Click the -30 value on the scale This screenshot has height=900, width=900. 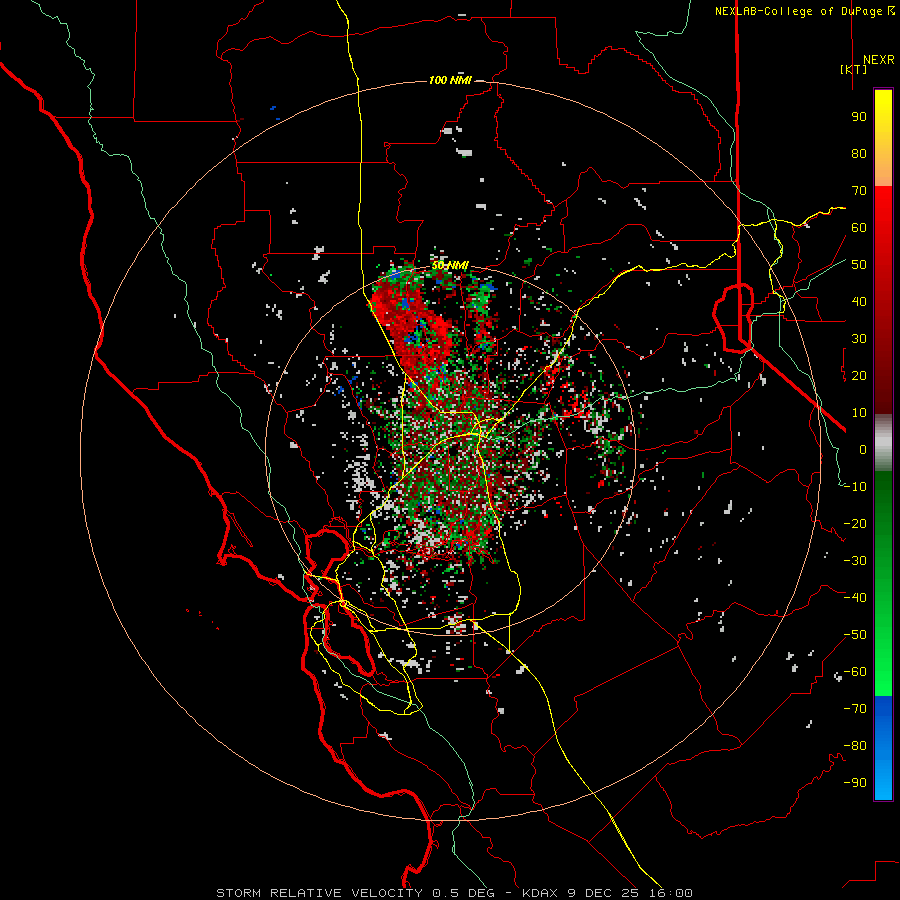click(x=855, y=561)
